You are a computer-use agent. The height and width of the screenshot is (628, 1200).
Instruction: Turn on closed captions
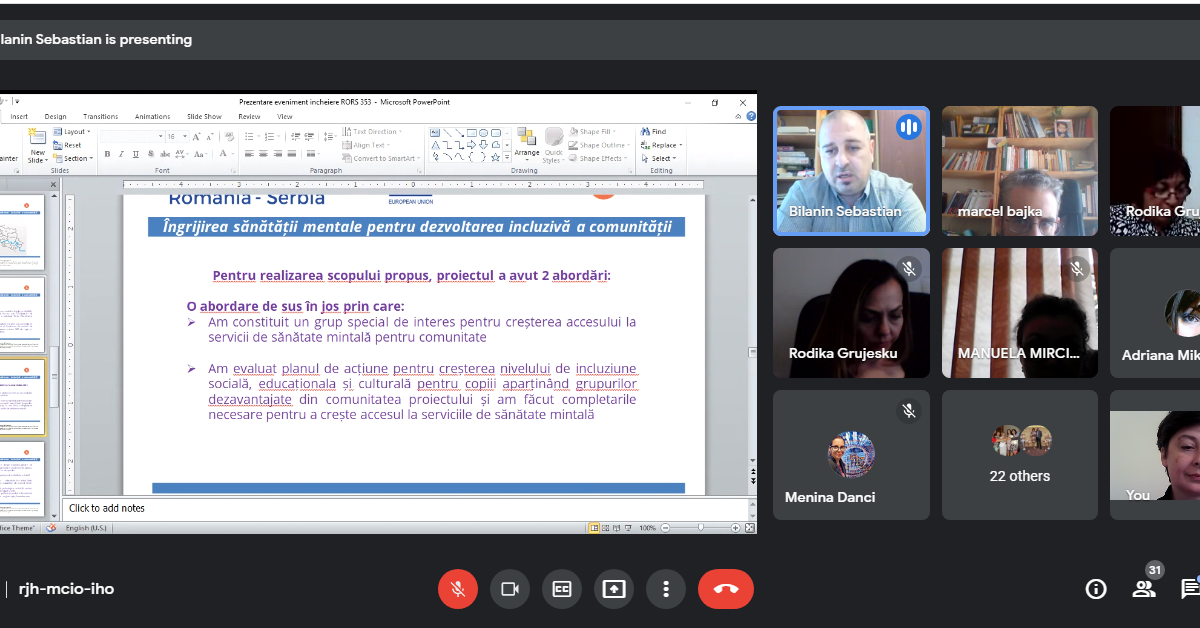click(562, 589)
